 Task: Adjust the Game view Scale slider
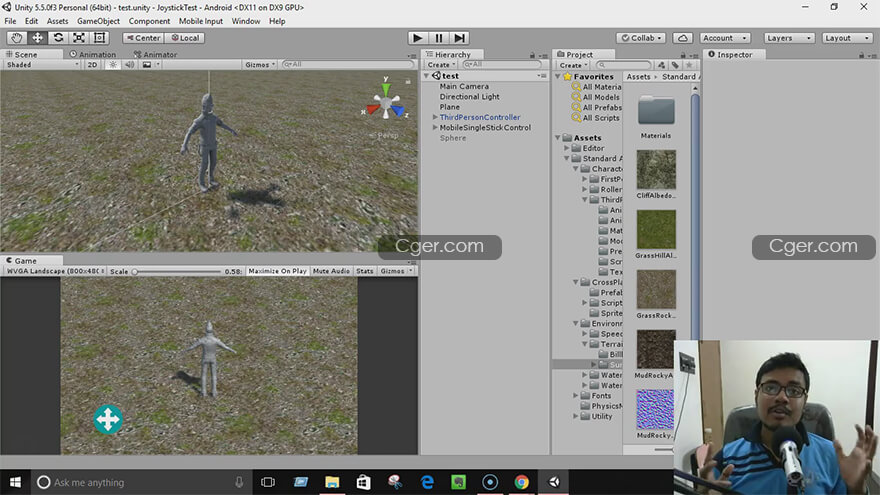pos(177,272)
